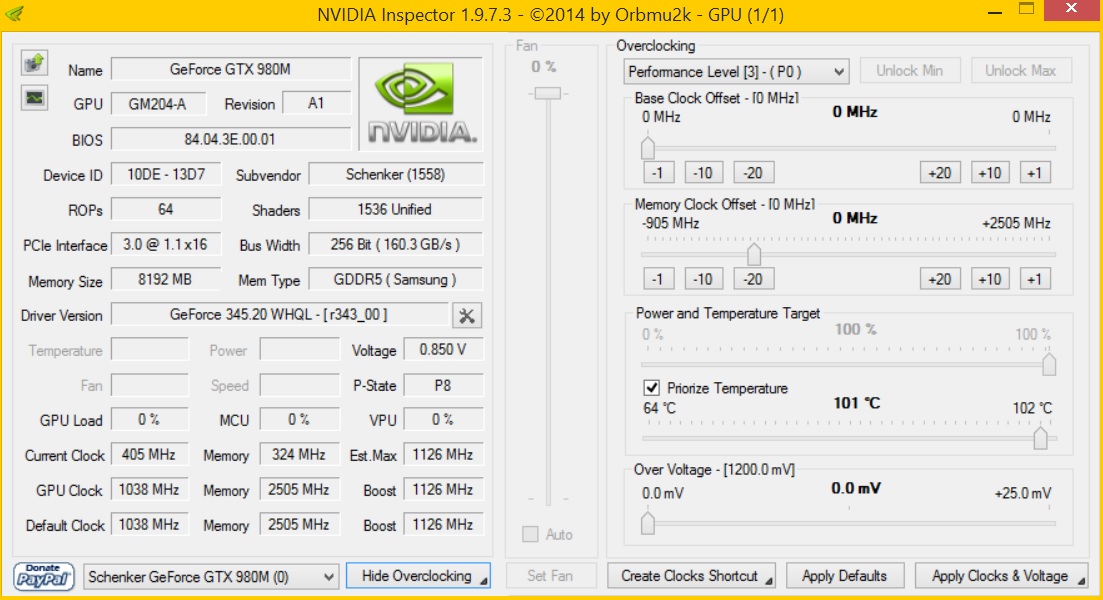Decrease Memory Clock Offset by 20
This screenshot has height=600, width=1103.
[753, 279]
